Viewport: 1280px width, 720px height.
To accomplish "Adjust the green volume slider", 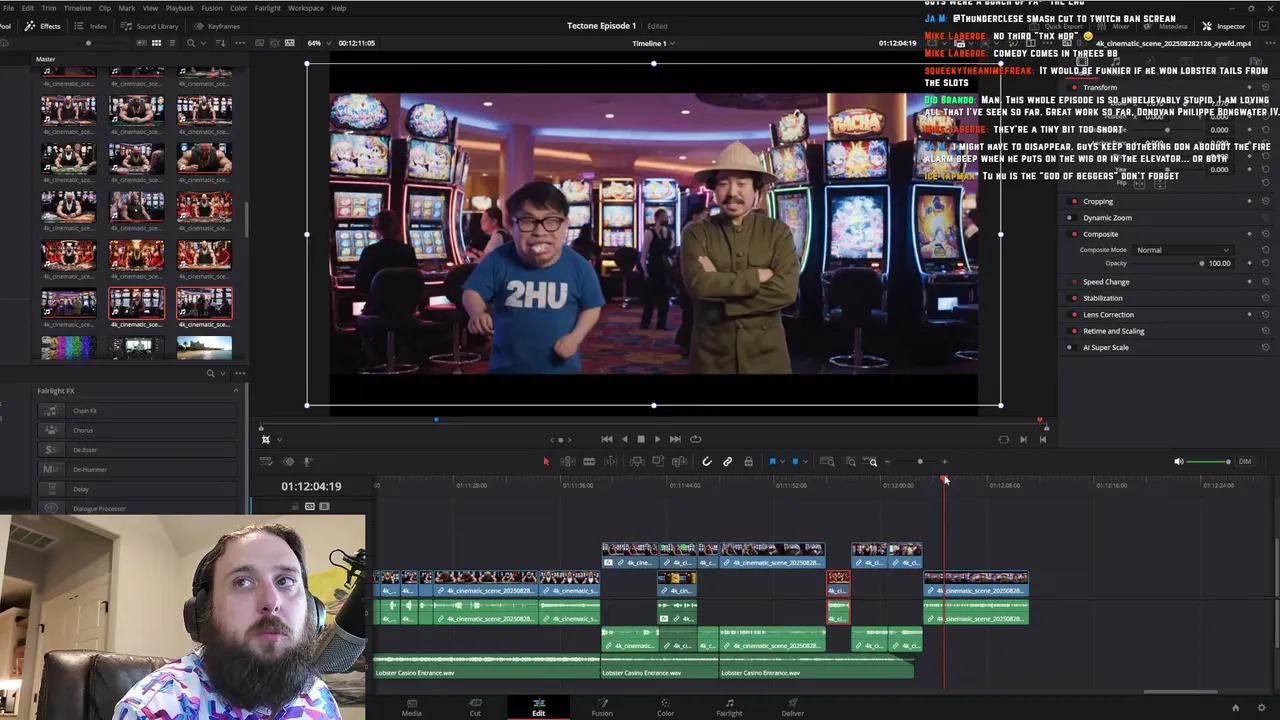I will coord(1209,461).
